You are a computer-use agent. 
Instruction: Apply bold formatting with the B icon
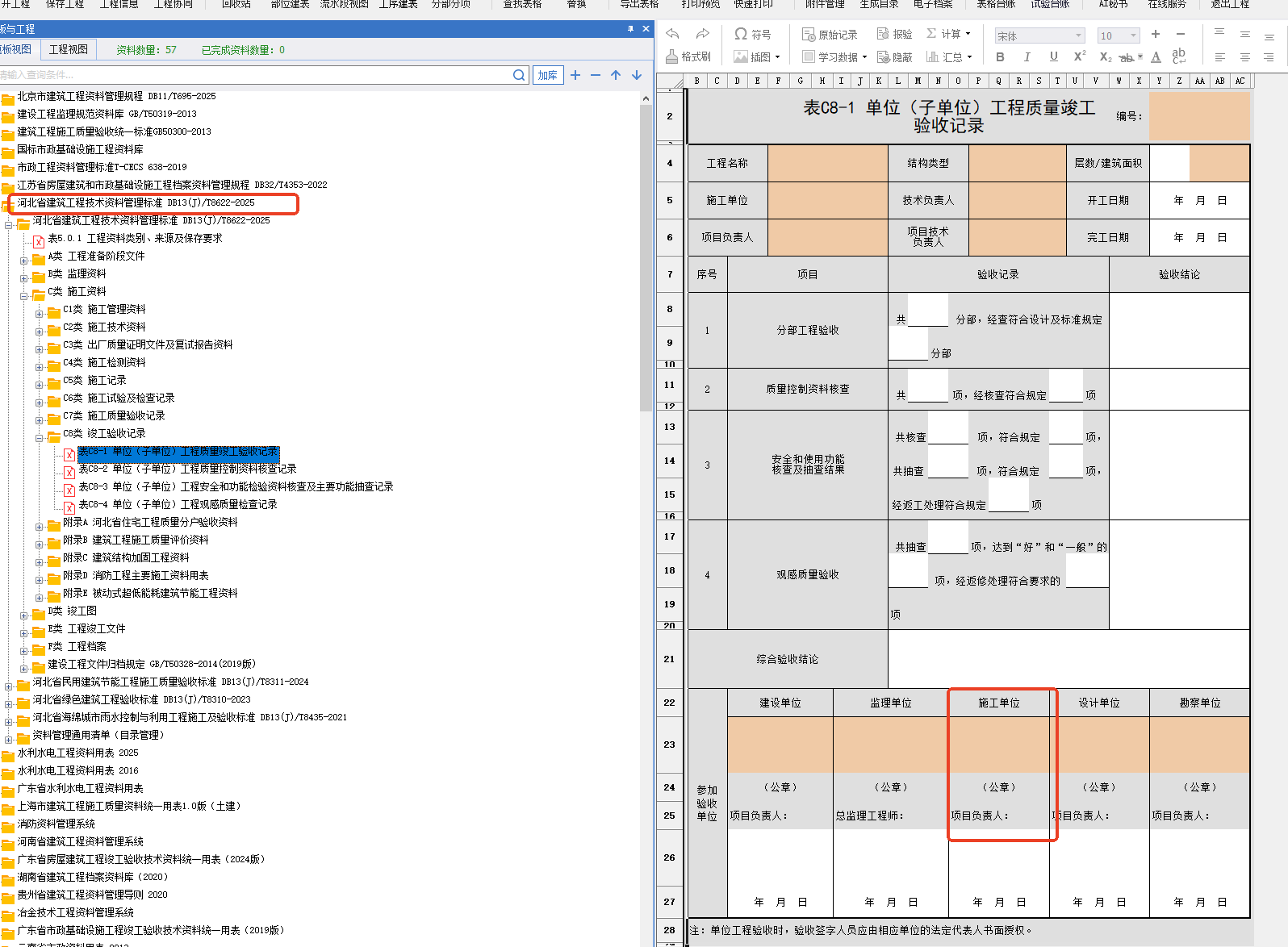pos(1000,56)
